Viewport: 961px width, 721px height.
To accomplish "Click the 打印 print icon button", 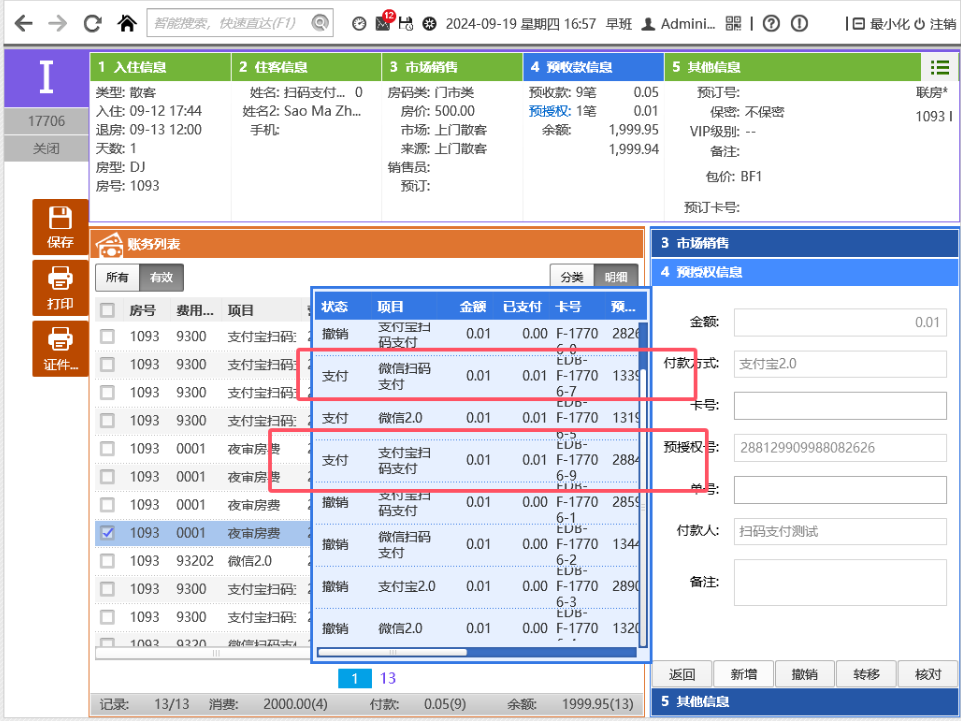I will [x=60, y=288].
